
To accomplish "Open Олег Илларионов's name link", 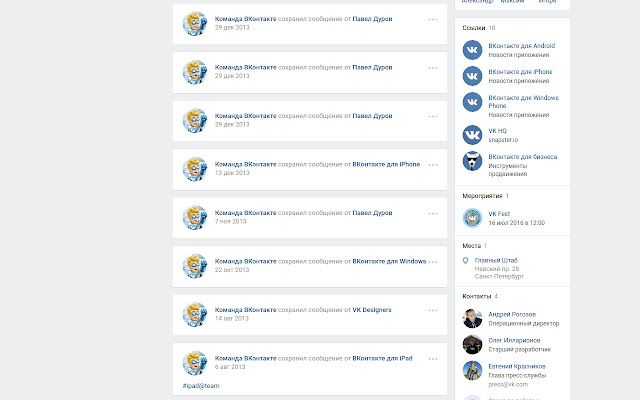I will tap(514, 340).
